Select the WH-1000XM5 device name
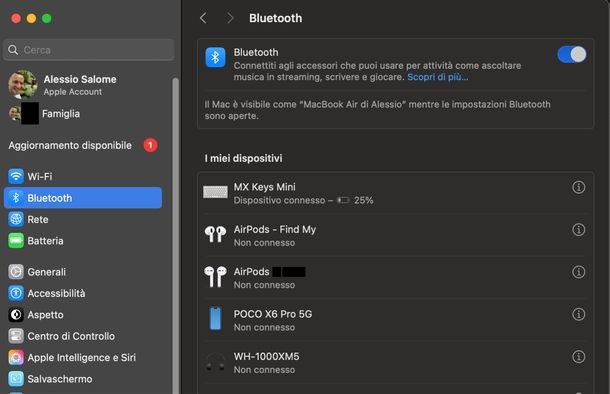 [266, 356]
